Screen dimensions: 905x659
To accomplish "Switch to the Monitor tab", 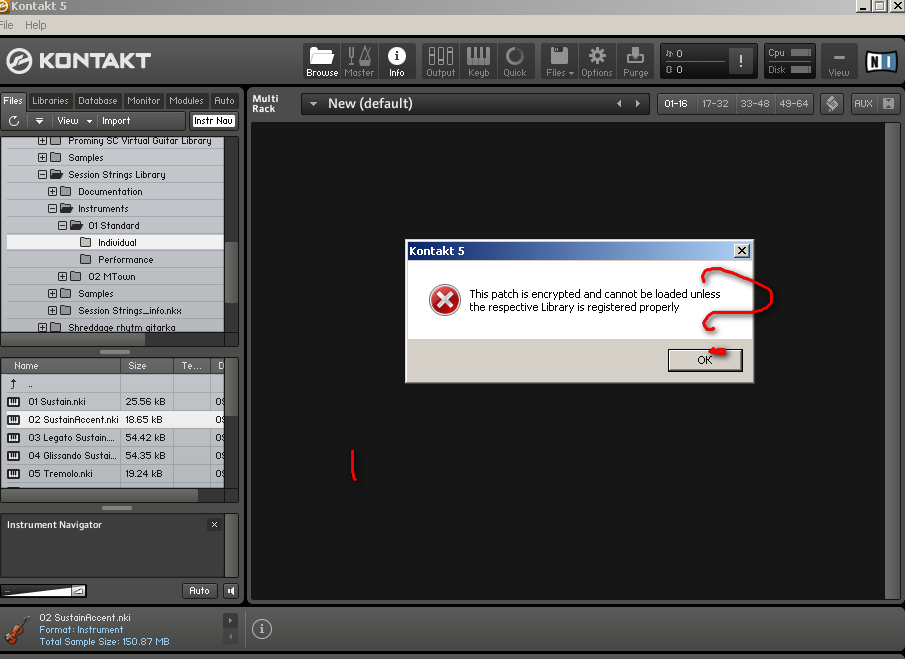I will pyautogui.click(x=144, y=100).
